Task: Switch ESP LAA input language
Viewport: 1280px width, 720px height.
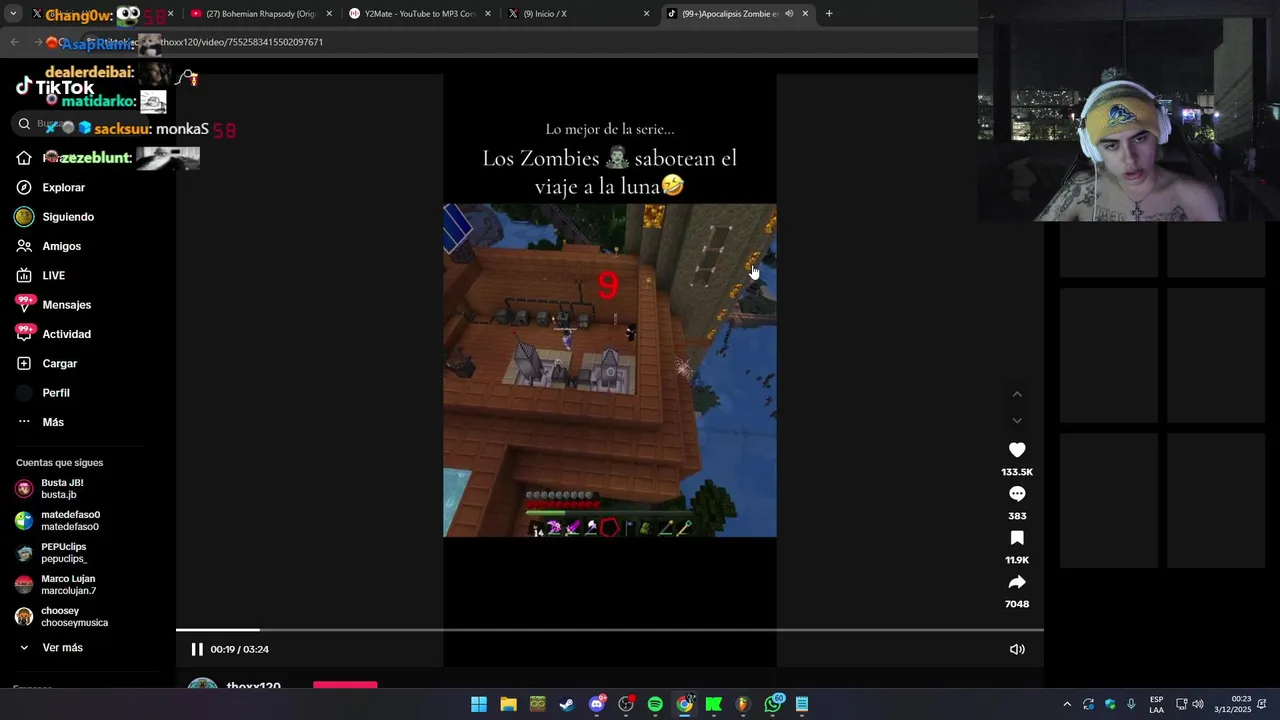Action: click(x=1156, y=704)
